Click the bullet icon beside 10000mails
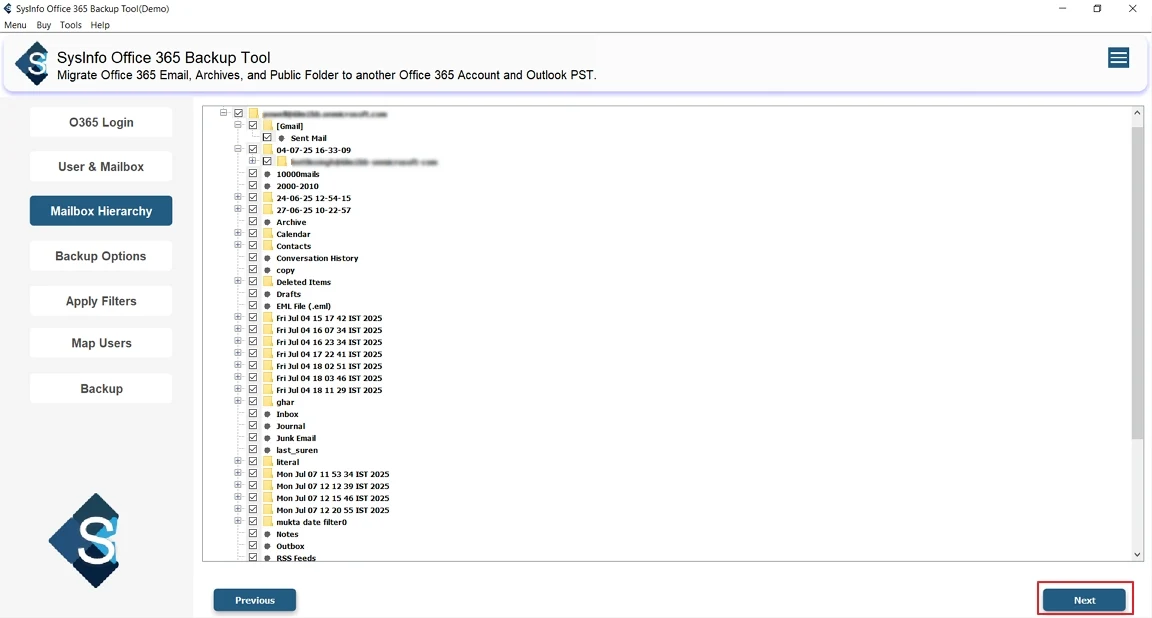The height and width of the screenshot is (618, 1152). [267, 174]
